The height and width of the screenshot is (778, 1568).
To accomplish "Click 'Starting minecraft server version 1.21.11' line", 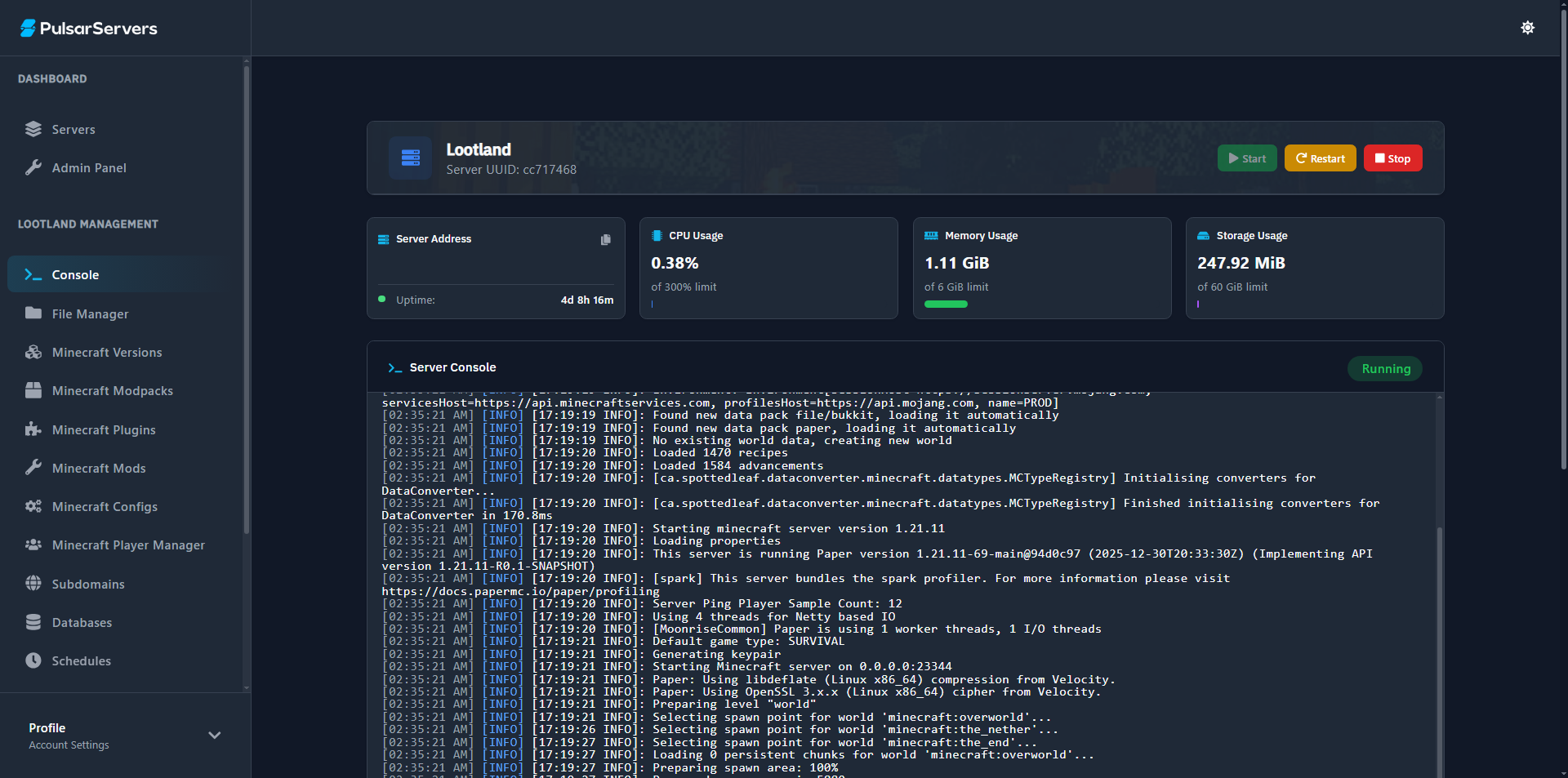I will pyautogui.click(x=663, y=529).
